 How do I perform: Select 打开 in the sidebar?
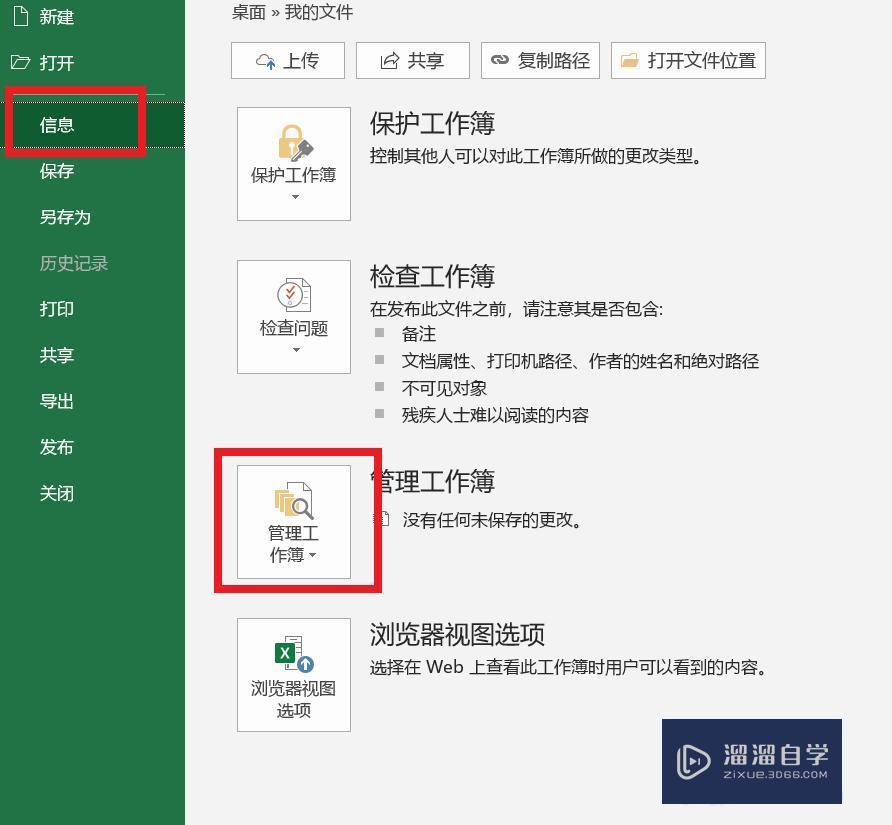(x=57, y=62)
